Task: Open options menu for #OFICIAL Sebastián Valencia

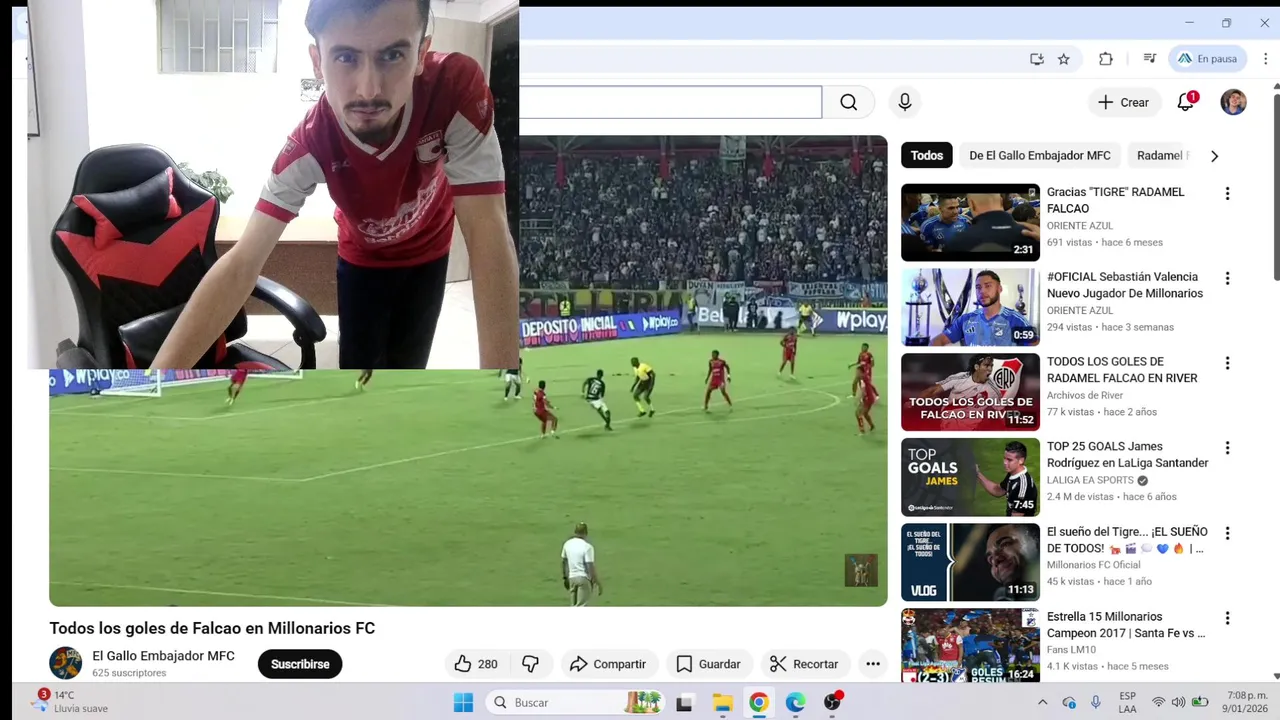Action: coord(1227,278)
